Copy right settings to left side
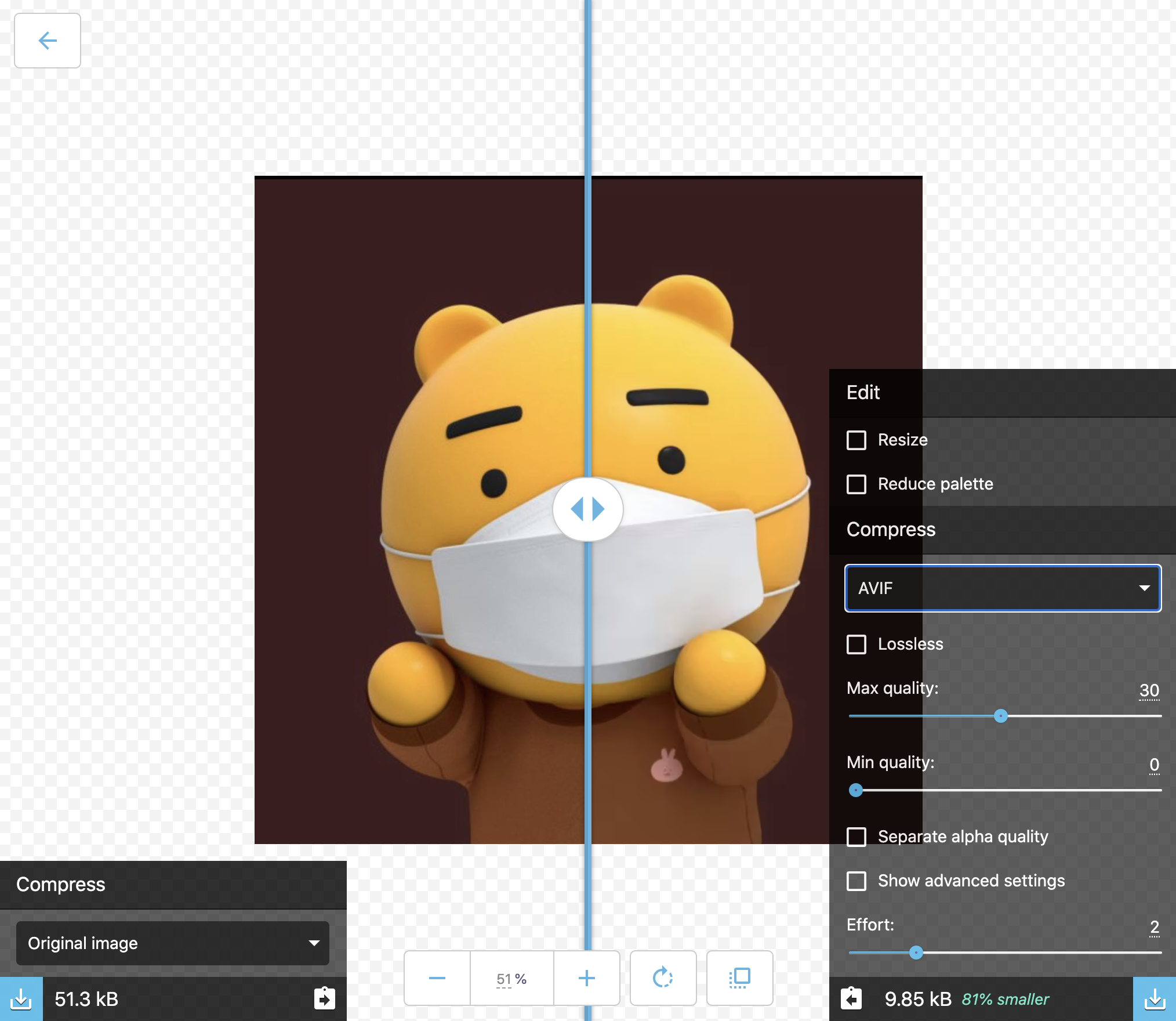The image size is (1176, 1021). (x=851, y=998)
